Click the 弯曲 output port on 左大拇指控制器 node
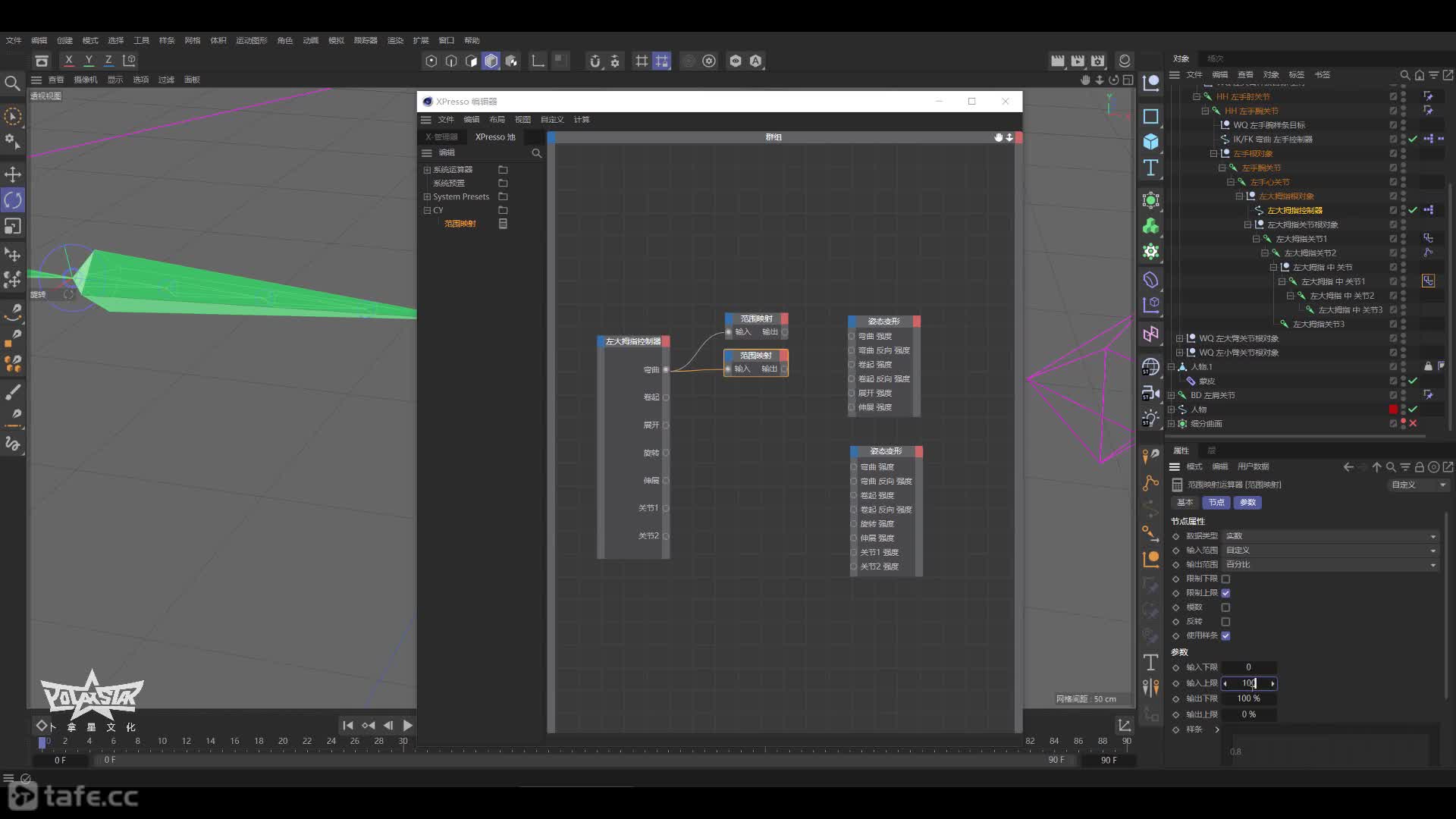1456x819 pixels. (666, 370)
